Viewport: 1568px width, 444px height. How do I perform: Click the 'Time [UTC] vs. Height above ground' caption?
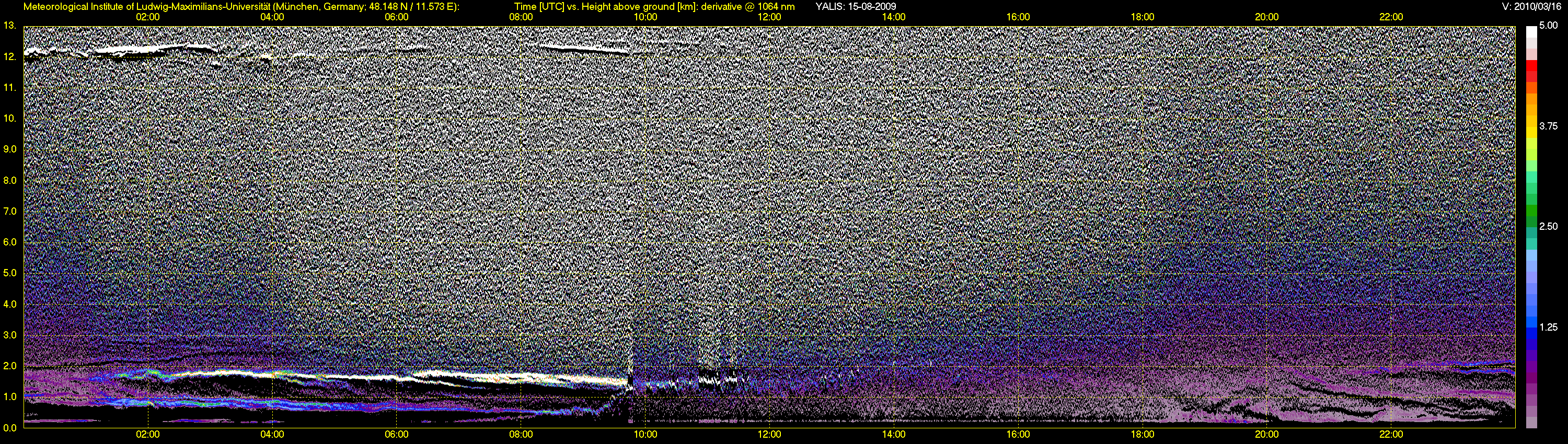click(654, 7)
